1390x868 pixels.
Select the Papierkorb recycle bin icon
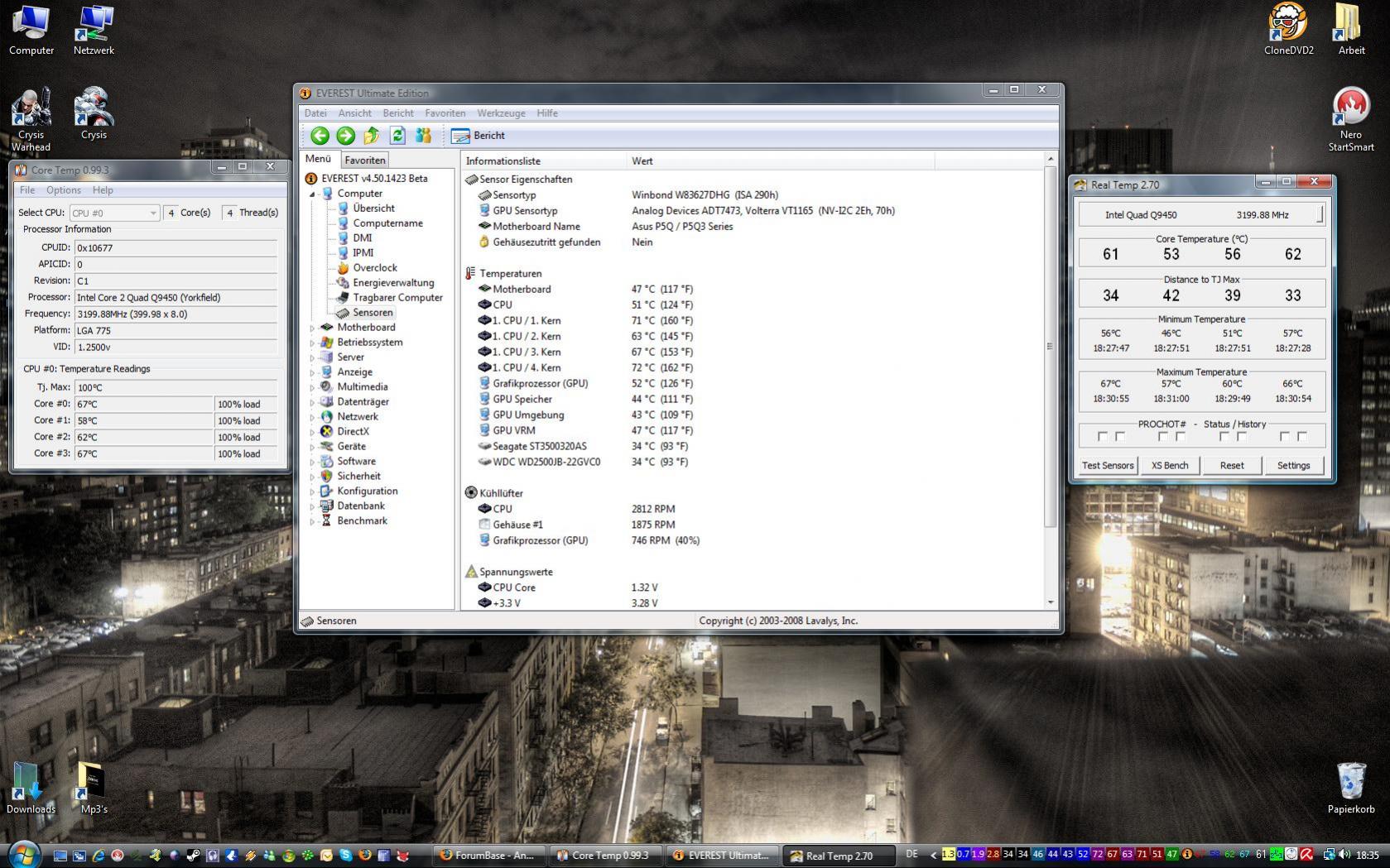point(1351,789)
